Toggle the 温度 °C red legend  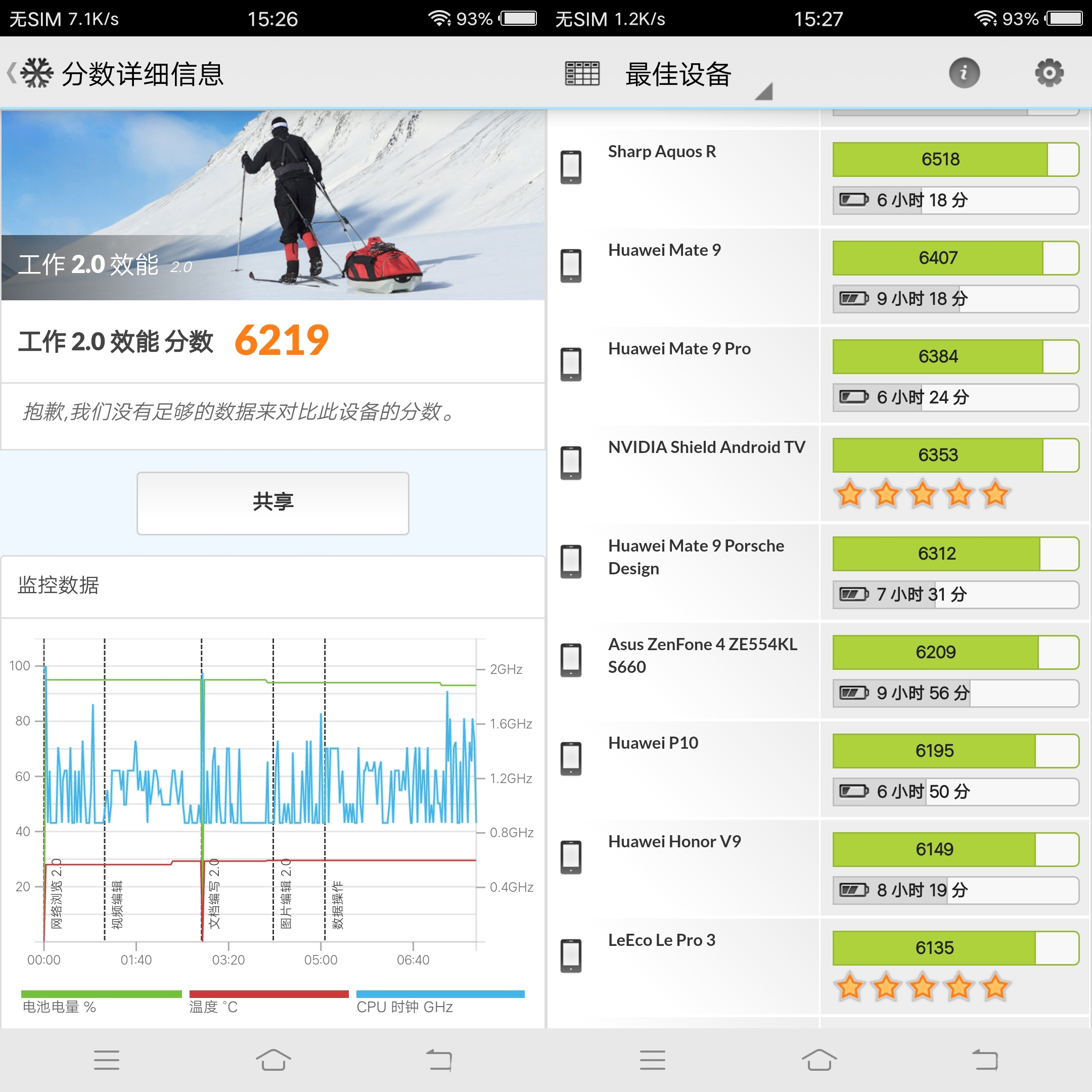coord(268,1002)
